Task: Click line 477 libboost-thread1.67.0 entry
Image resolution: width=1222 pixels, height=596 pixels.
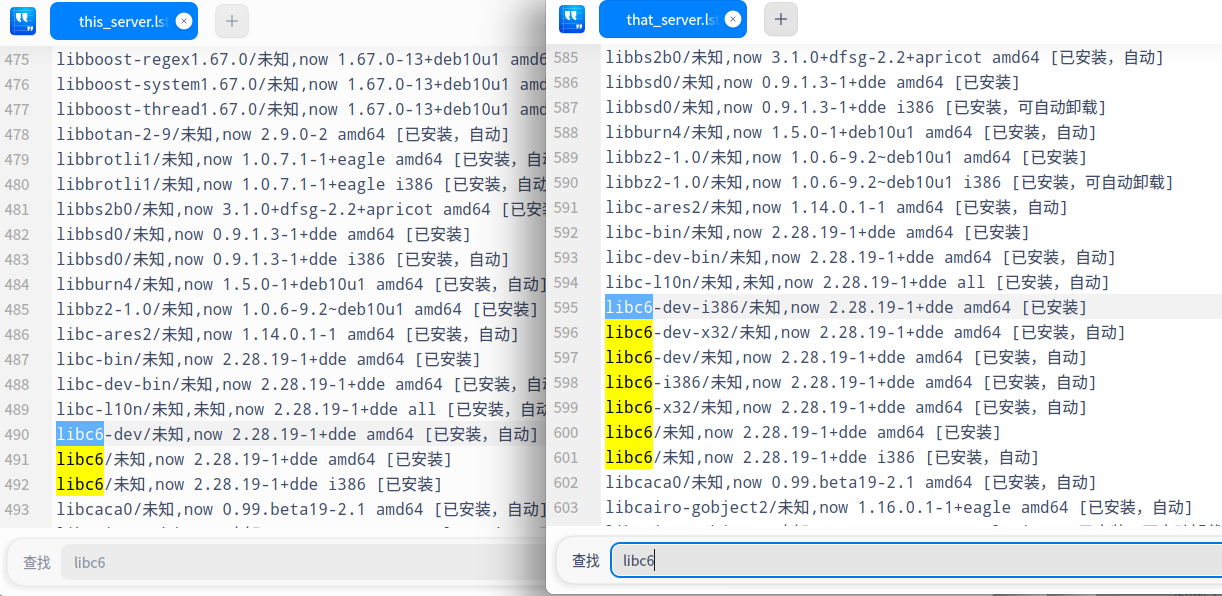Action: [x=301, y=109]
